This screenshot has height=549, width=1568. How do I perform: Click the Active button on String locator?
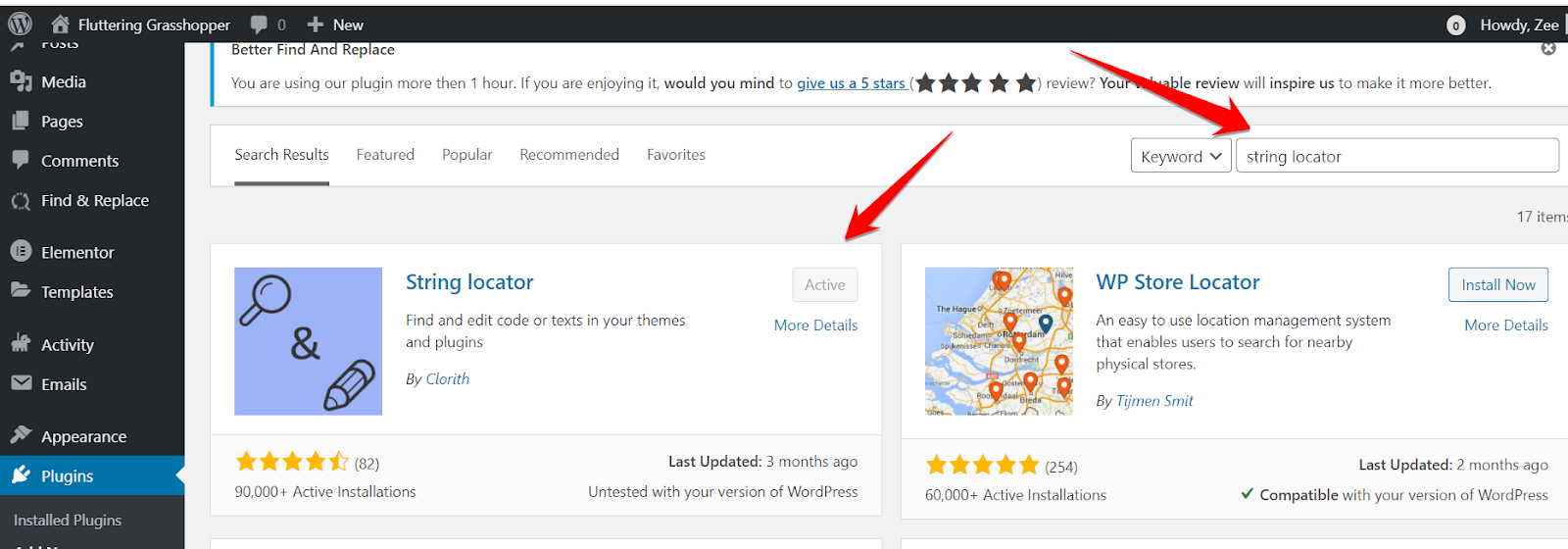(x=825, y=284)
